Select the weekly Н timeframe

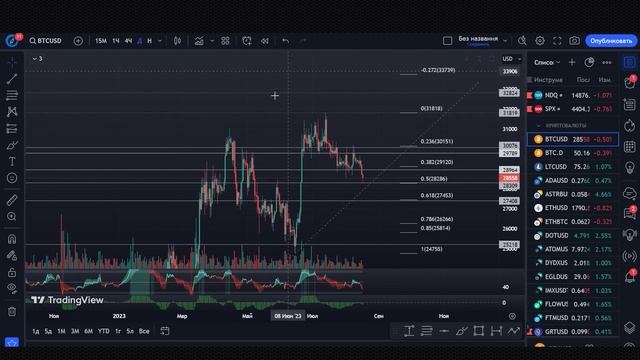click(149, 41)
